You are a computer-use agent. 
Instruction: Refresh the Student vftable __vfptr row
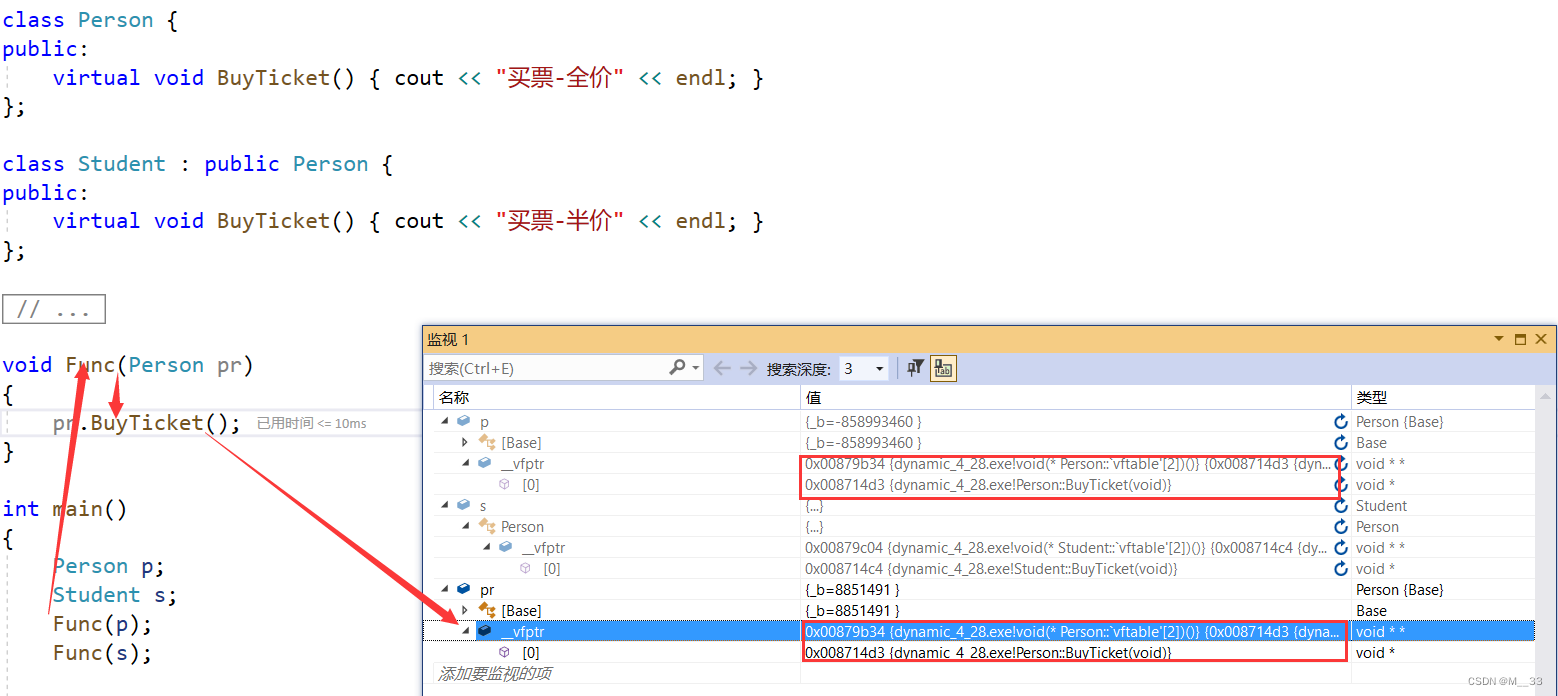tap(1341, 548)
